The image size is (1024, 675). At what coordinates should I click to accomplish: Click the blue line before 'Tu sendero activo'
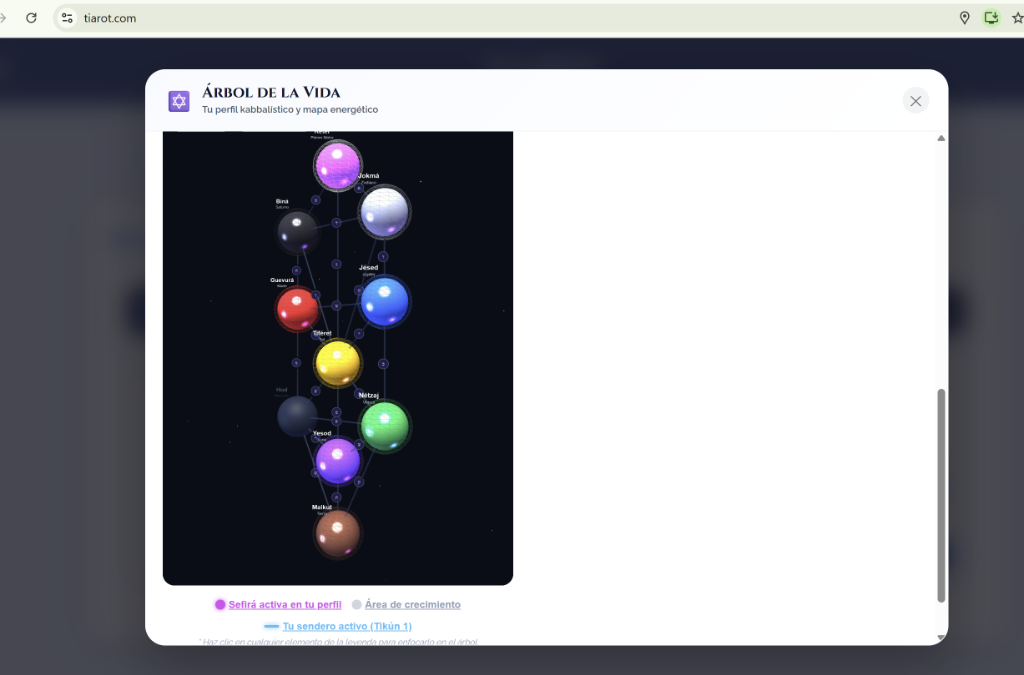[x=271, y=626]
